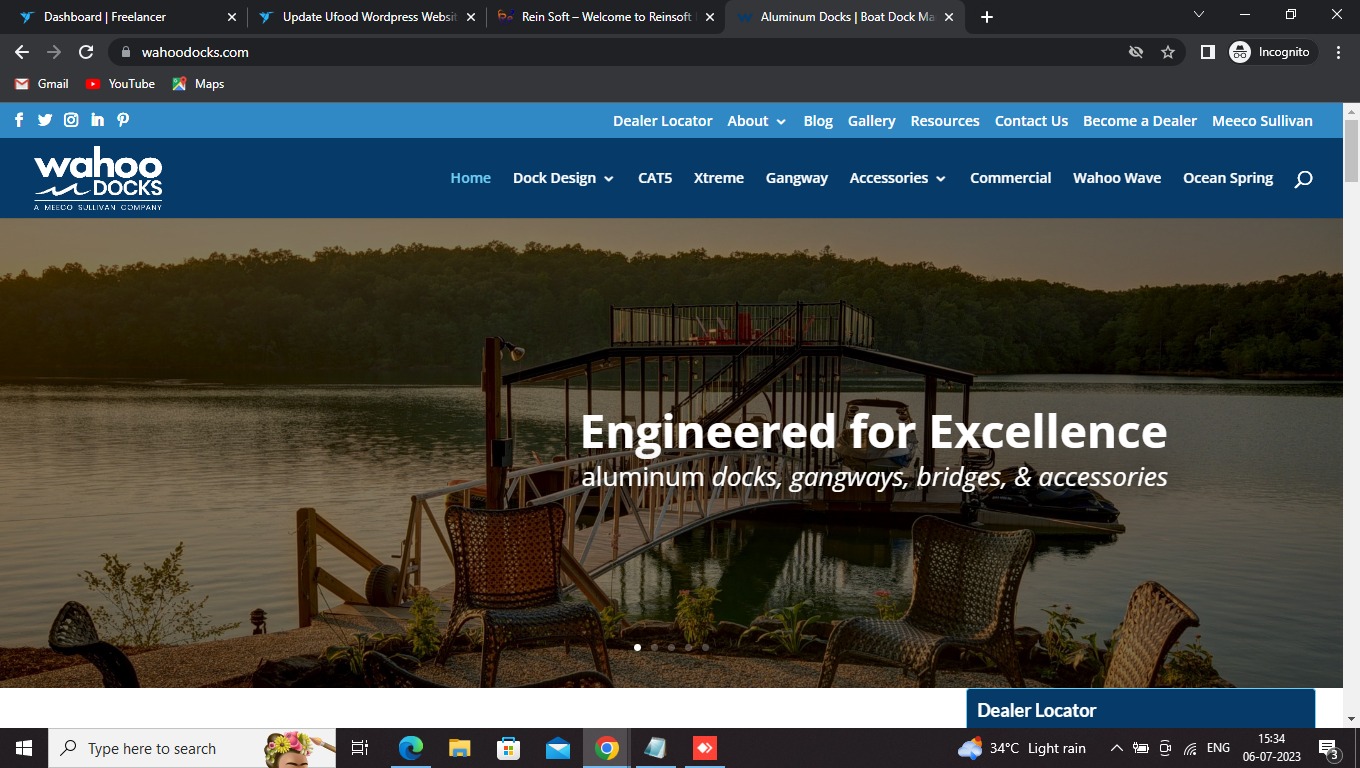Click the taskbar search box
1360x768 pixels.
pyautogui.click(x=192, y=748)
